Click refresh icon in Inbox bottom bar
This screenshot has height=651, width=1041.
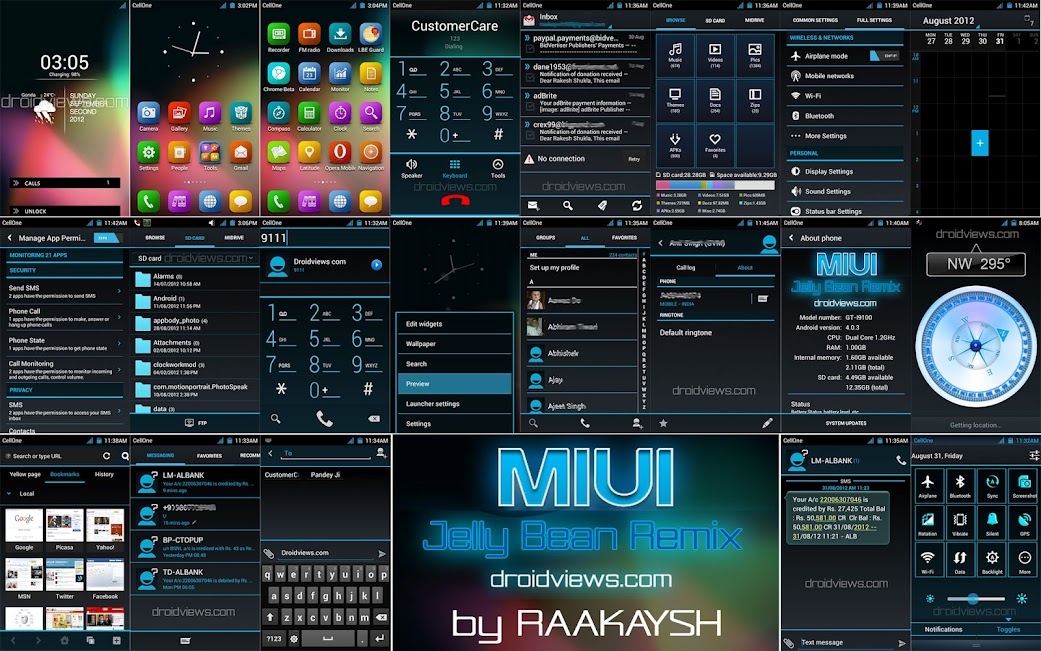pos(637,206)
